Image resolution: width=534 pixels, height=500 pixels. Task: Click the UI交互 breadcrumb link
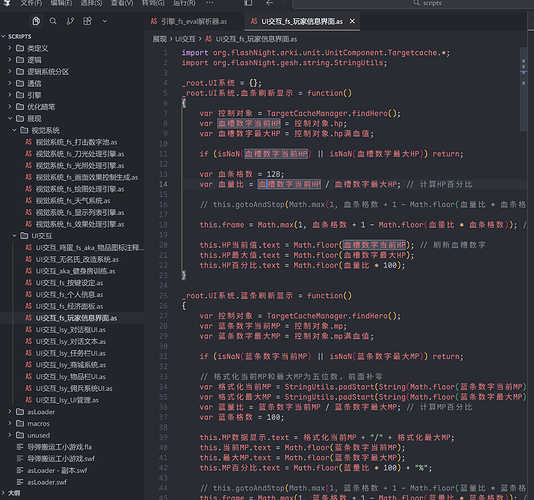pos(185,39)
